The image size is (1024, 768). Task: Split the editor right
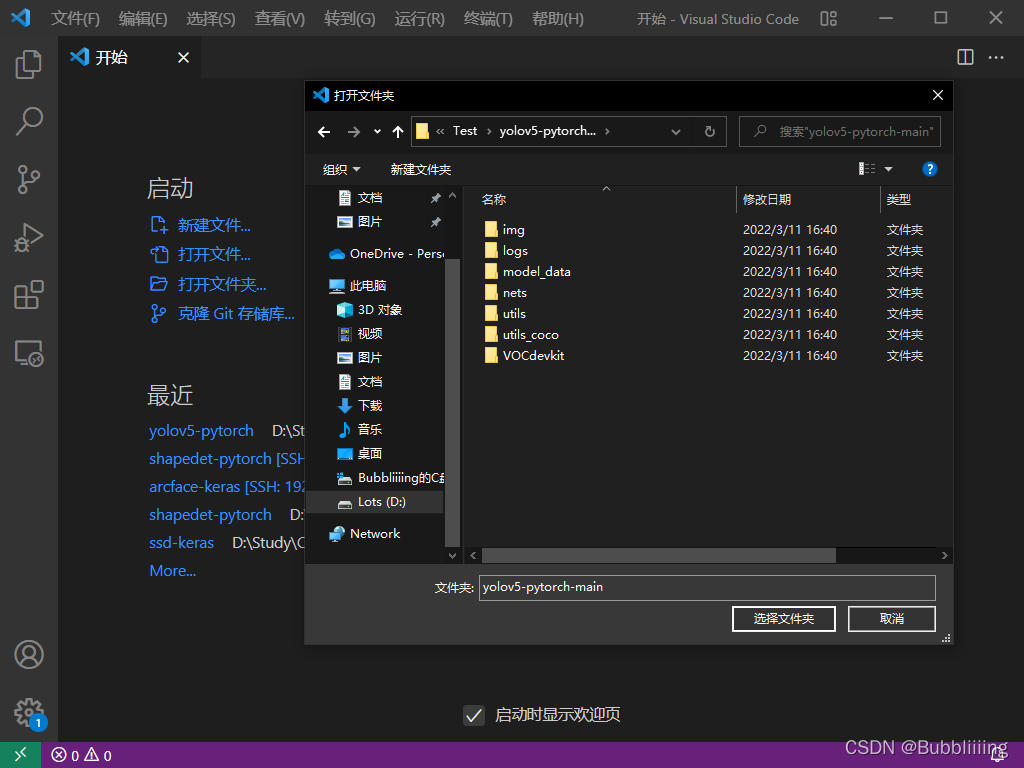click(x=965, y=57)
